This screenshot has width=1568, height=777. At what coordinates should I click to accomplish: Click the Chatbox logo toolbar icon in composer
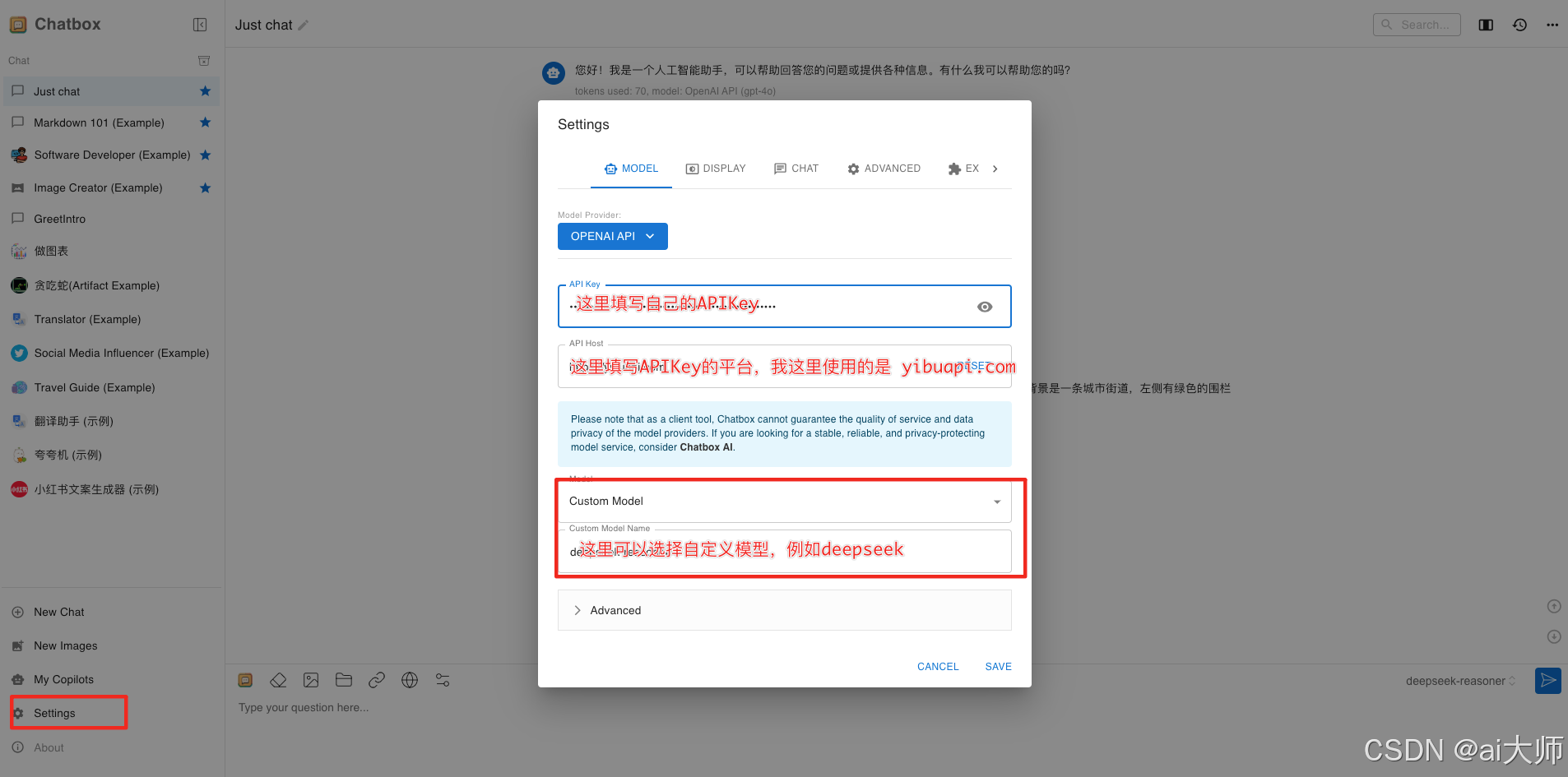click(245, 680)
